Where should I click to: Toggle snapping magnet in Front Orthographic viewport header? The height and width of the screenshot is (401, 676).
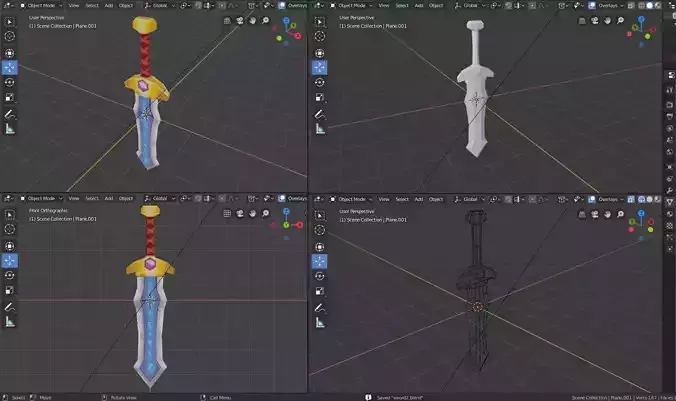pyautogui.click(x=198, y=198)
